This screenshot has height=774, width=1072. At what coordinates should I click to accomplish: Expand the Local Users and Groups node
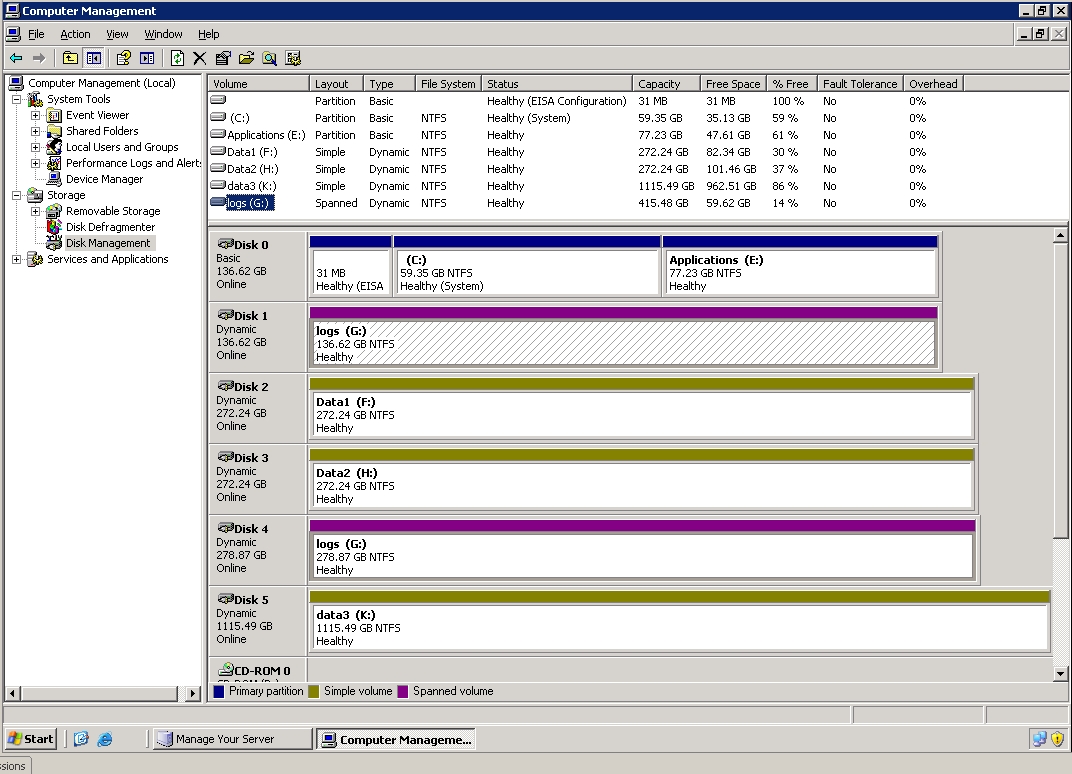36,147
